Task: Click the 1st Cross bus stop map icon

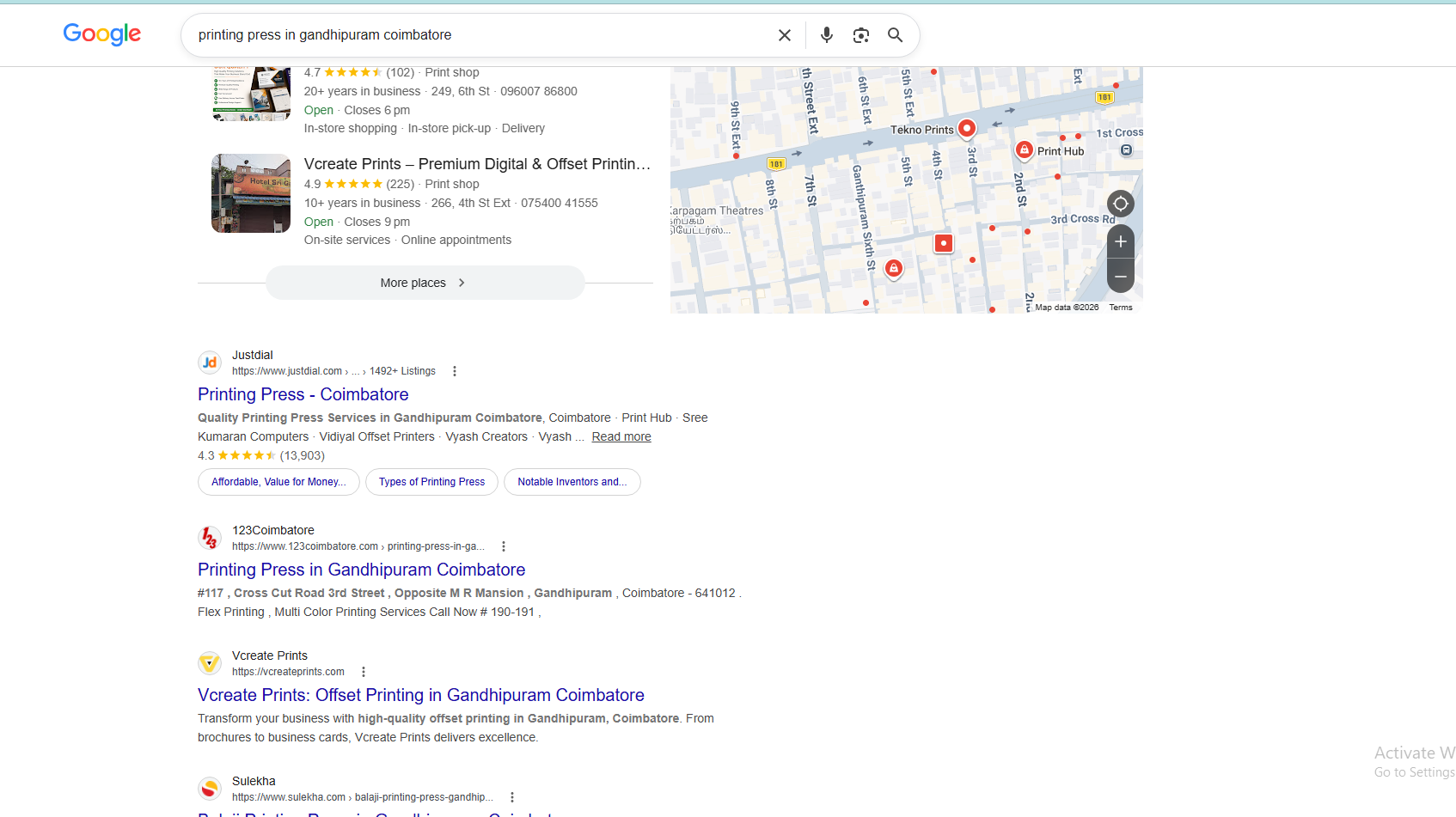Action: click(x=1126, y=150)
